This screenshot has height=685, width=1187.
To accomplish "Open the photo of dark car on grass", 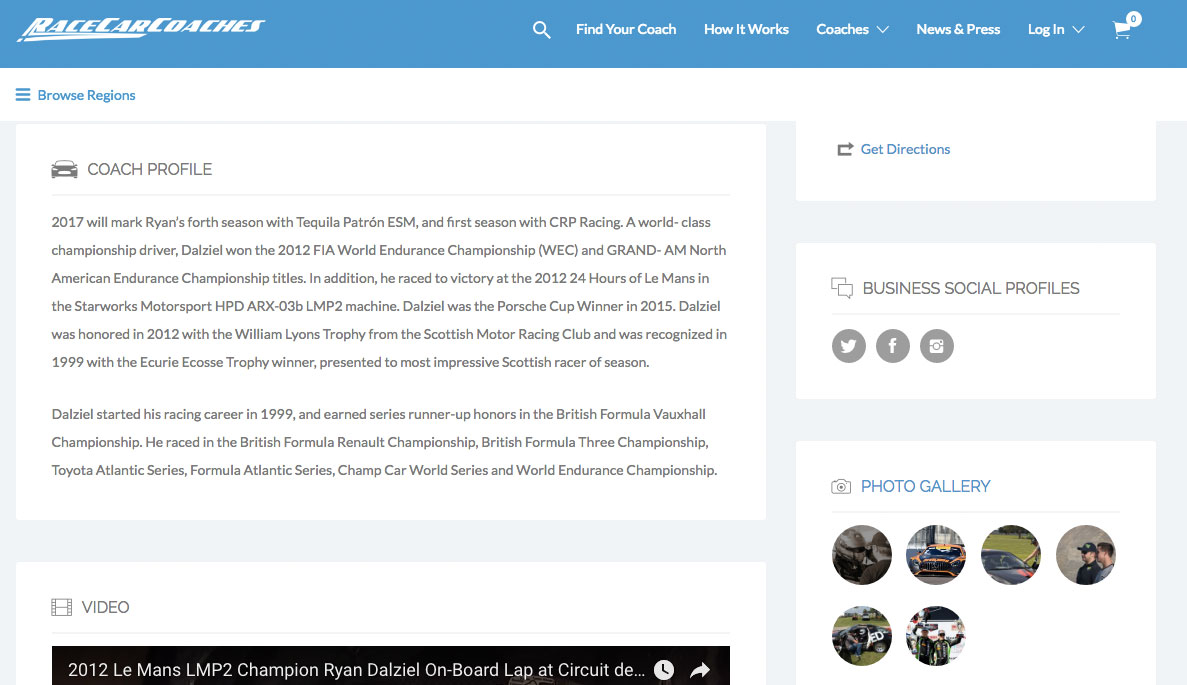I will click(x=1011, y=555).
